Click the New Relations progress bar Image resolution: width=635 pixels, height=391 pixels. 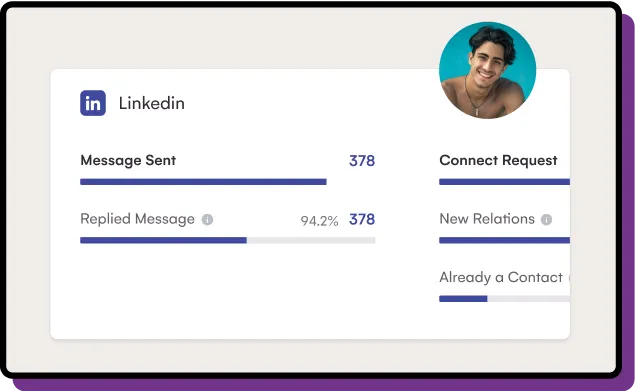(505, 241)
